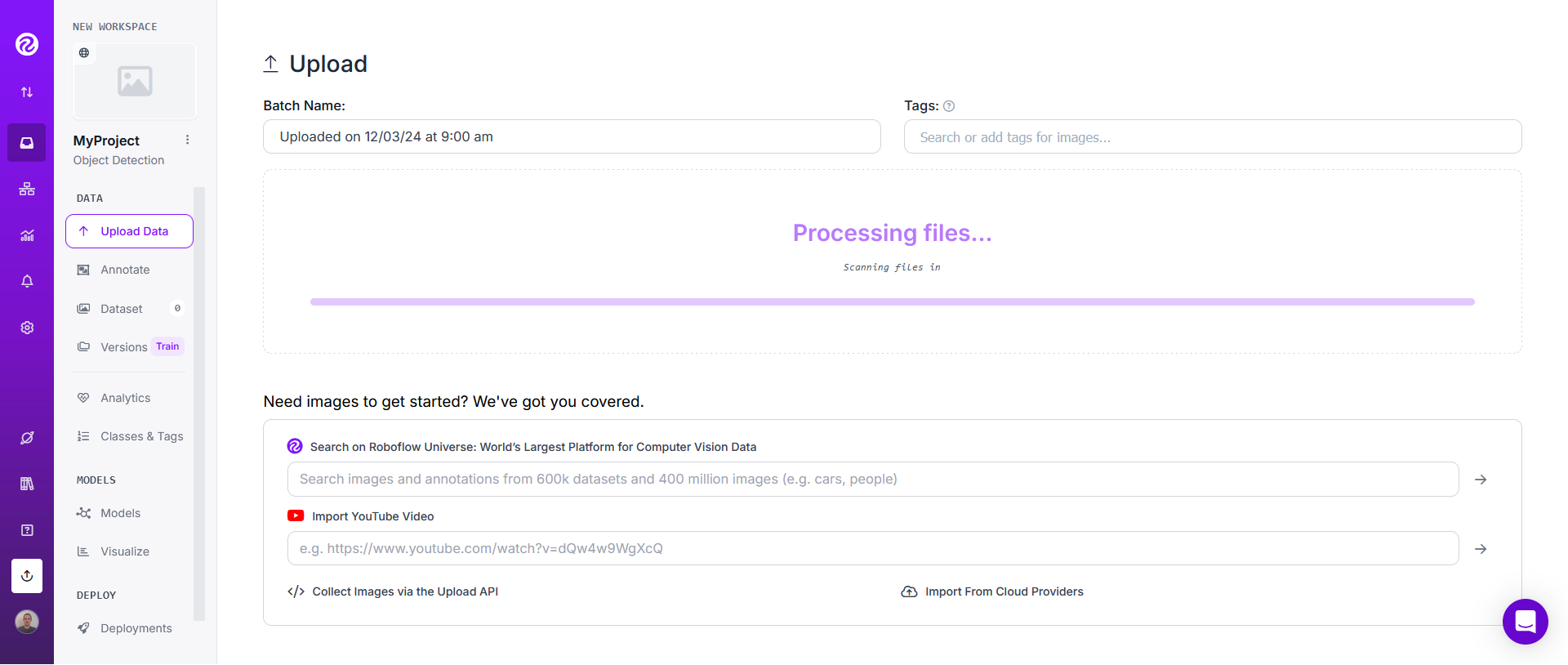Click the MyProject project name

pos(106,141)
